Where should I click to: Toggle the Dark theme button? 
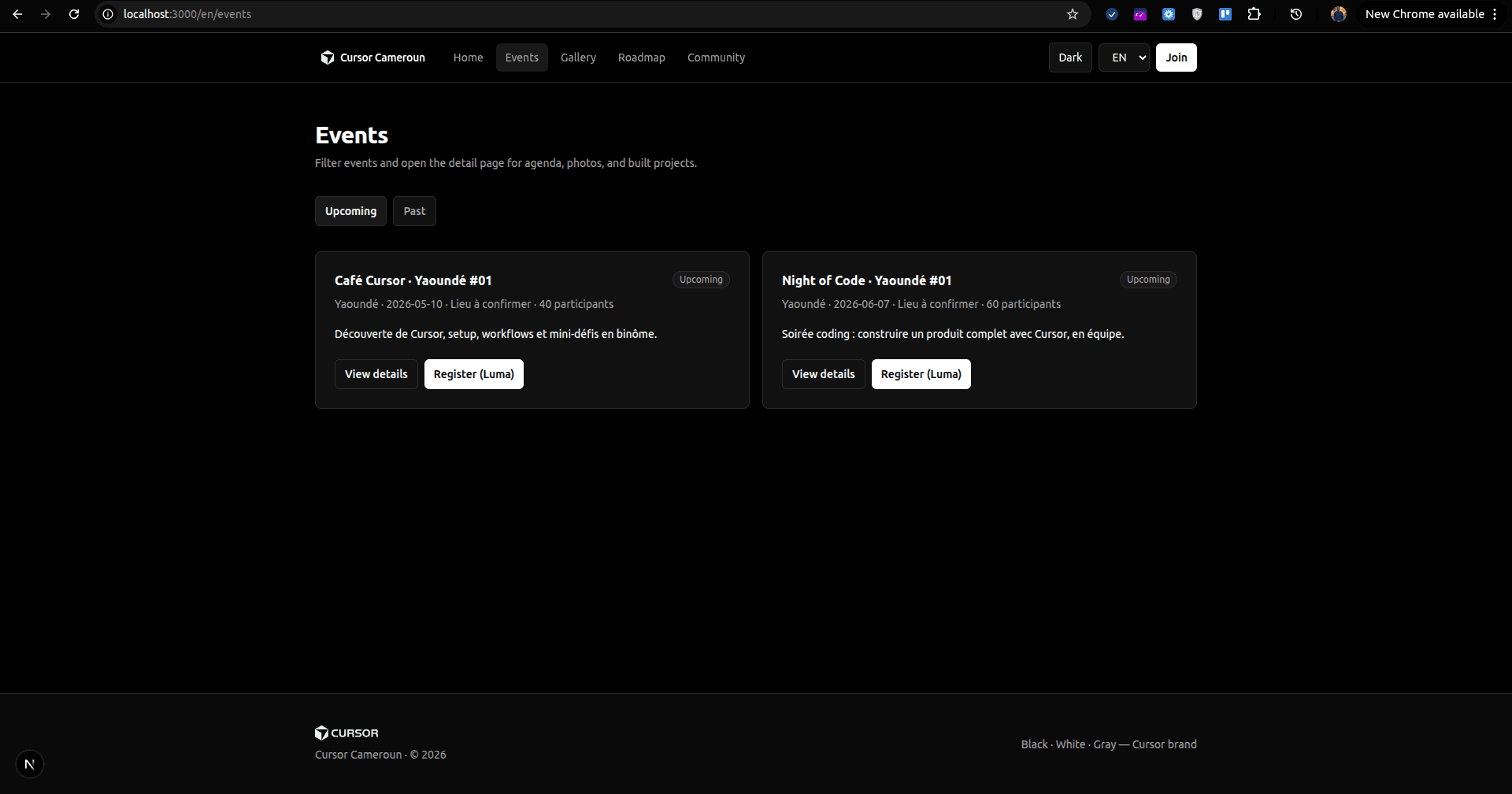(1070, 58)
